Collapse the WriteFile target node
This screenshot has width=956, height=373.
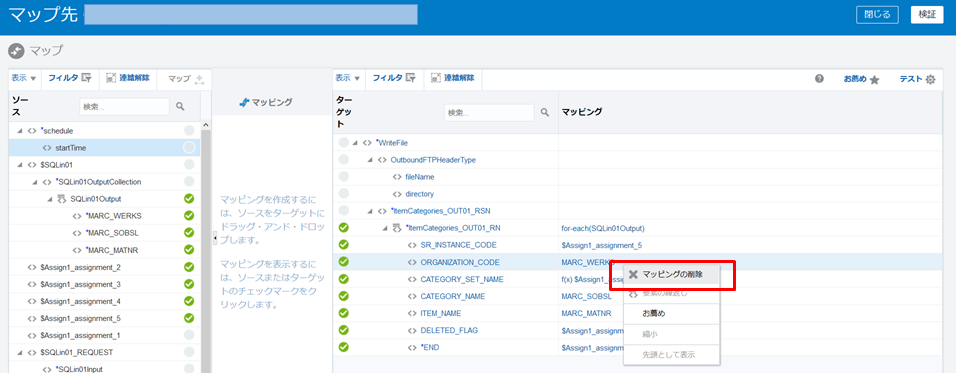click(x=355, y=143)
